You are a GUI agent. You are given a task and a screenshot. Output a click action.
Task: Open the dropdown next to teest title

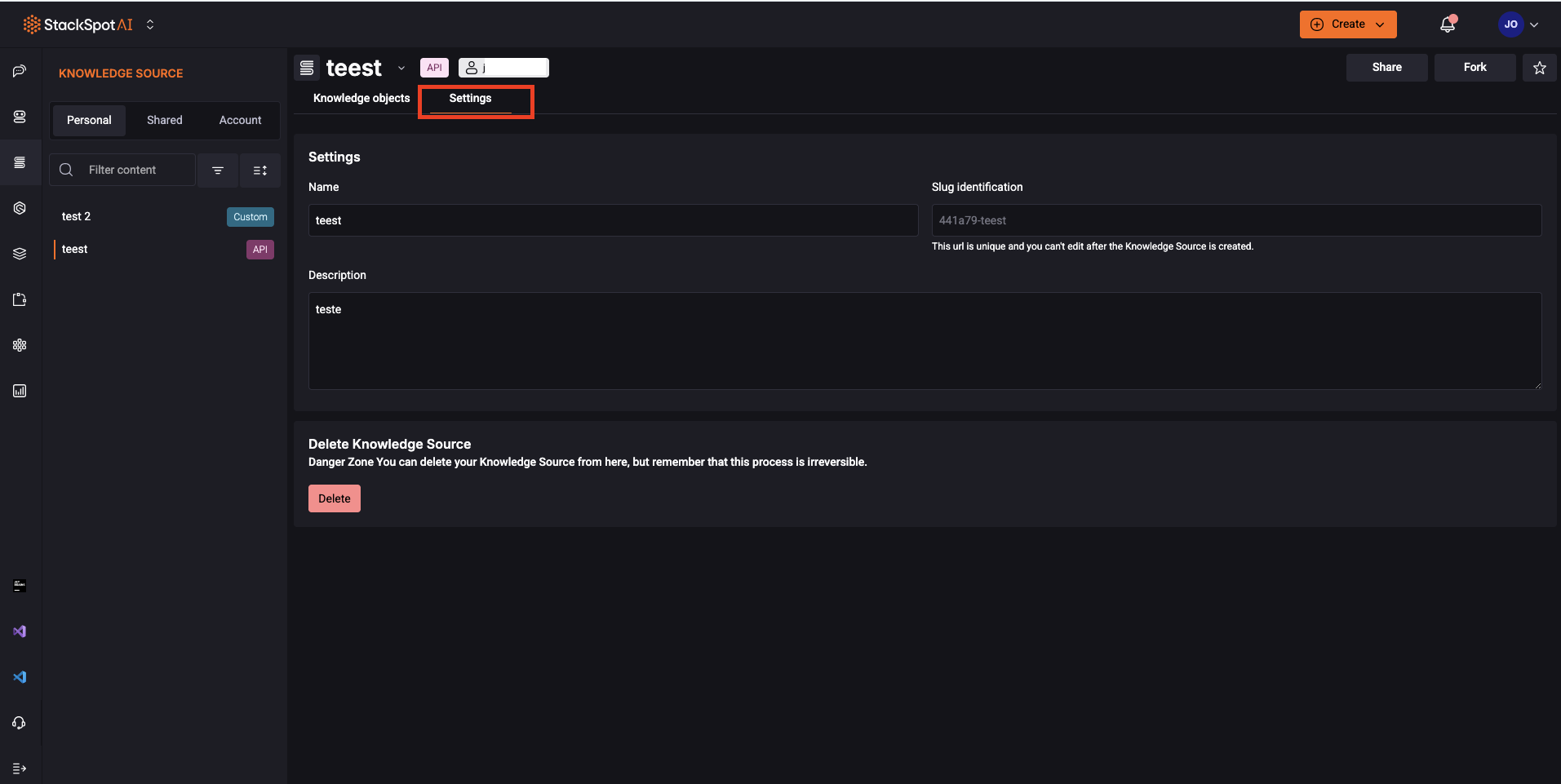pyautogui.click(x=401, y=68)
